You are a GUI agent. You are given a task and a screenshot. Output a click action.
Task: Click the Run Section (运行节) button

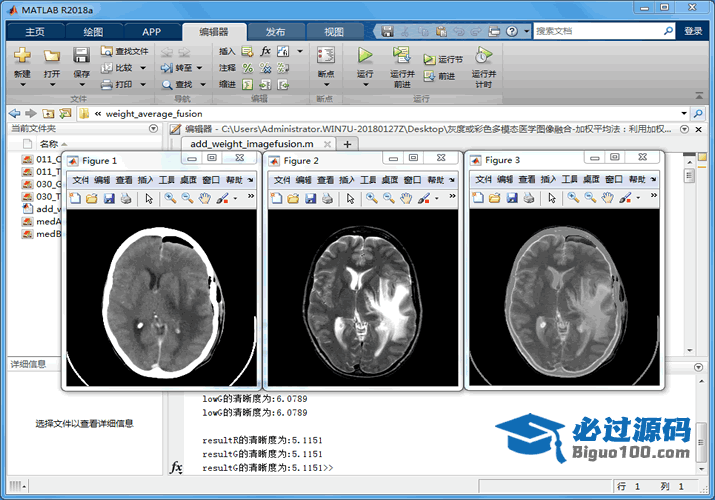point(443,59)
